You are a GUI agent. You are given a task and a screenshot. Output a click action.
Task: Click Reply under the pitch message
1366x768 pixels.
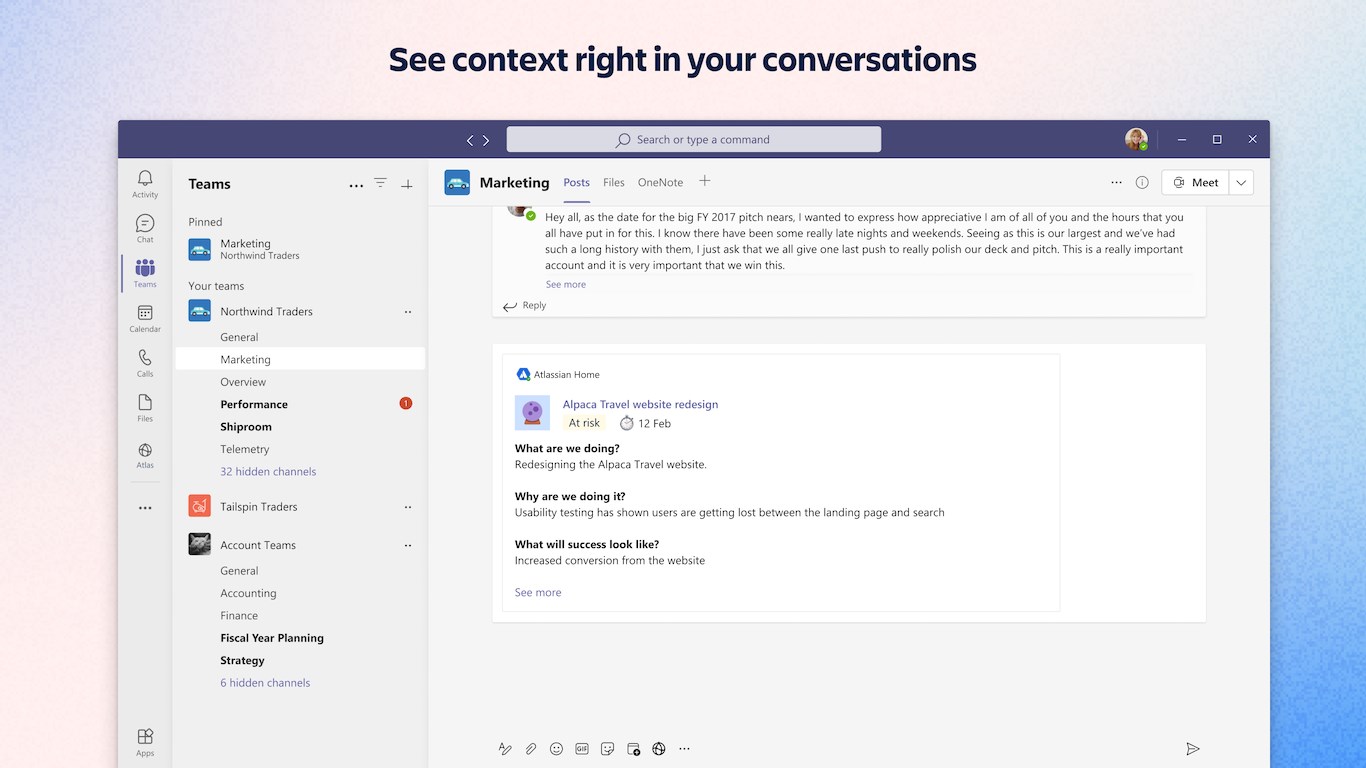click(526, 306)
